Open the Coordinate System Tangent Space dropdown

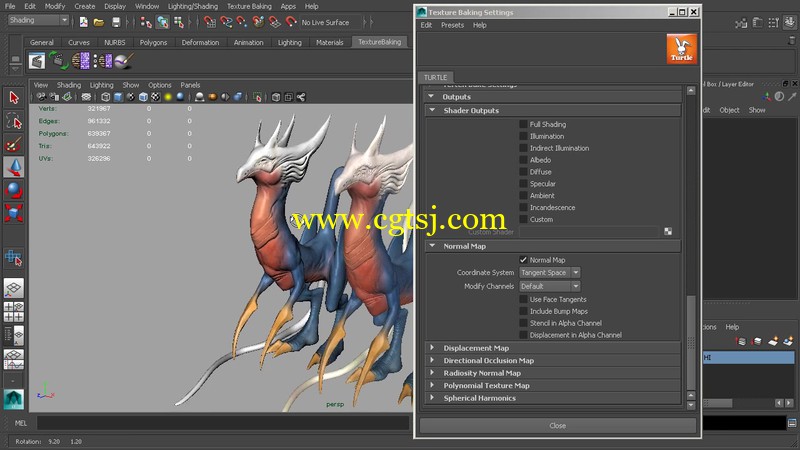[549, 272]
